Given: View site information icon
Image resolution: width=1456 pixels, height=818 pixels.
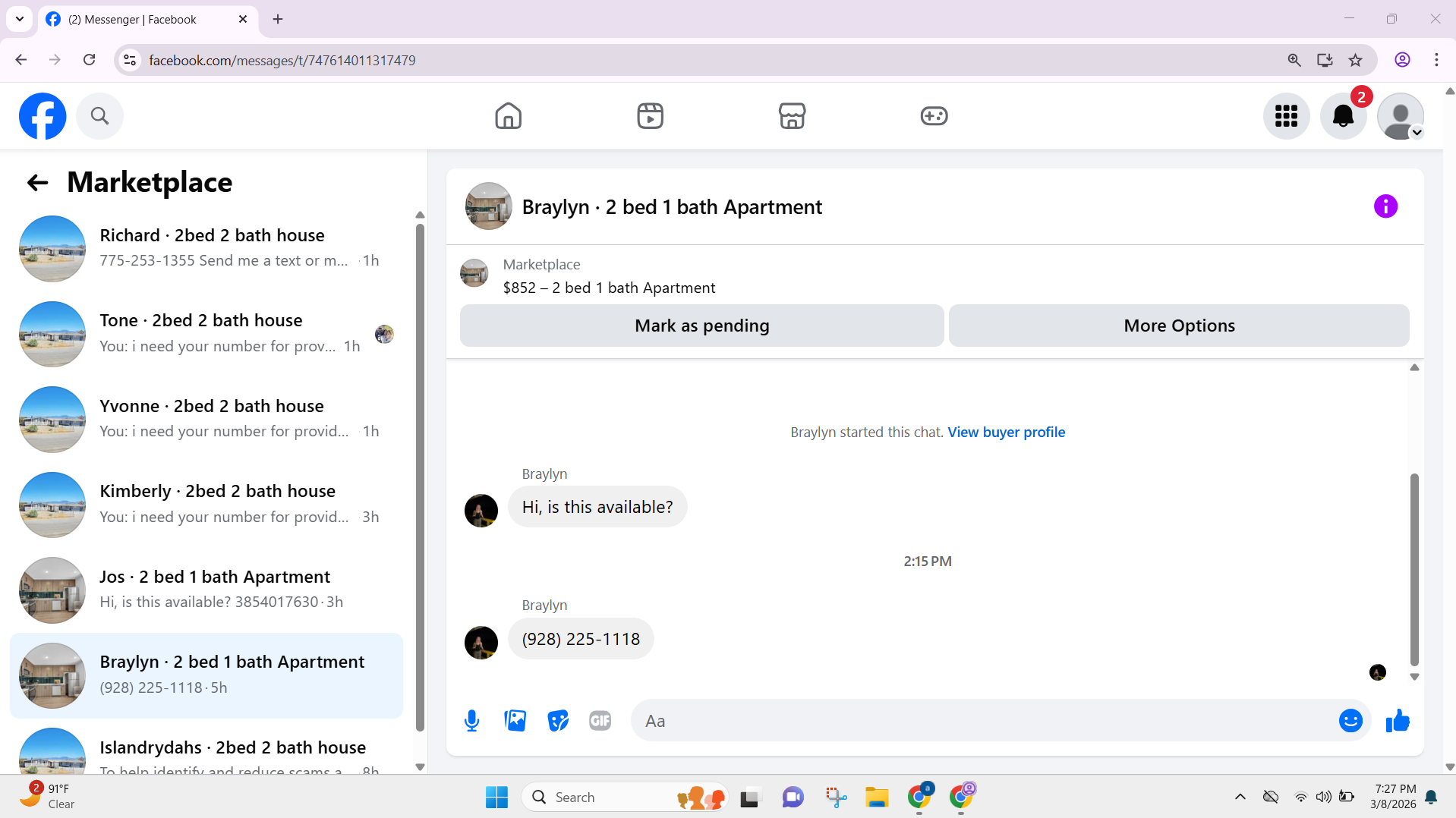Looking at the screenshot, I should click(130, 60).
